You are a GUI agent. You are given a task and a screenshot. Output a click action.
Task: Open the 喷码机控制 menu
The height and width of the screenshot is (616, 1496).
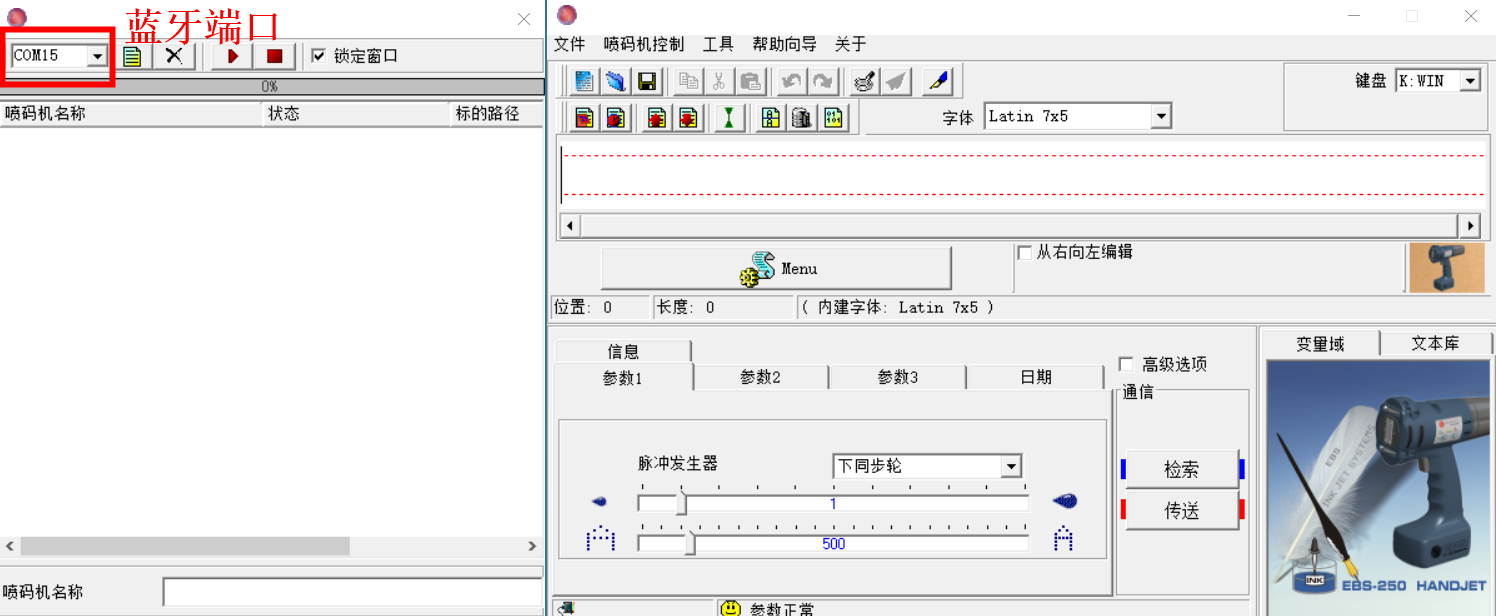[x=643, y=44]
